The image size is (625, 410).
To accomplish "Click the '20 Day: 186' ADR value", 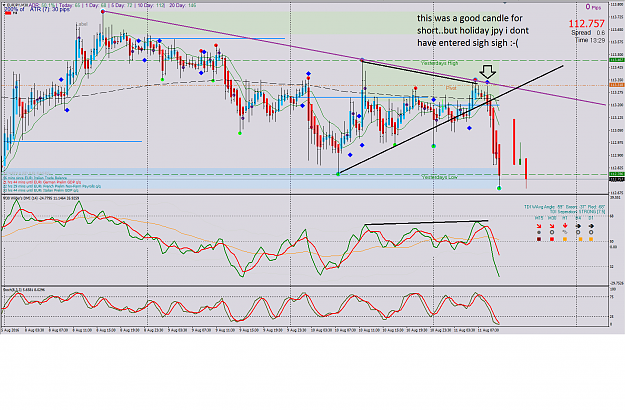I will pos(182,5).
